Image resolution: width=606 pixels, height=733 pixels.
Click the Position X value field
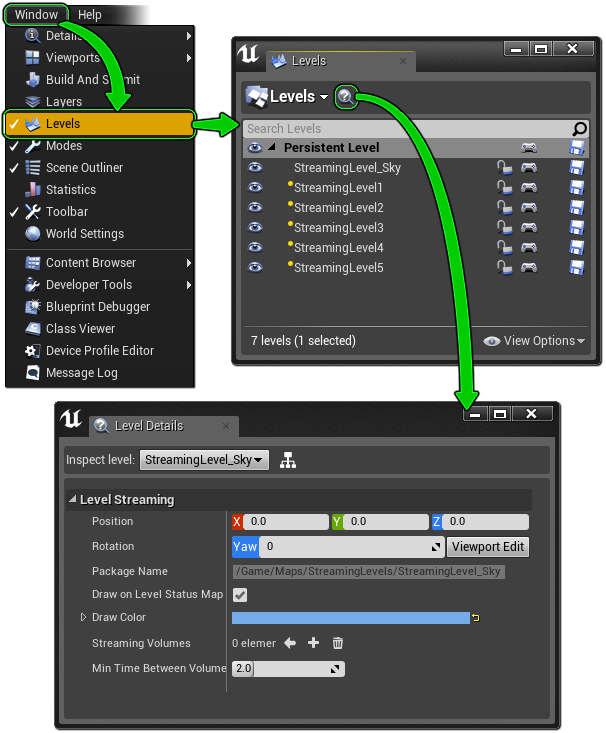pyautogui.click(x=286, y=522)
